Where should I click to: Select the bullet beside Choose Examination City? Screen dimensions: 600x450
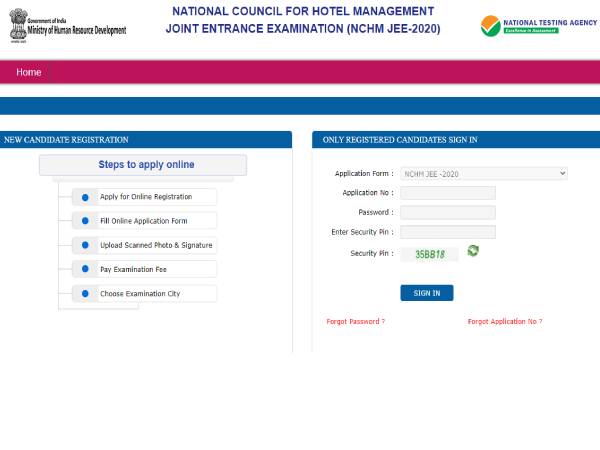85,293
